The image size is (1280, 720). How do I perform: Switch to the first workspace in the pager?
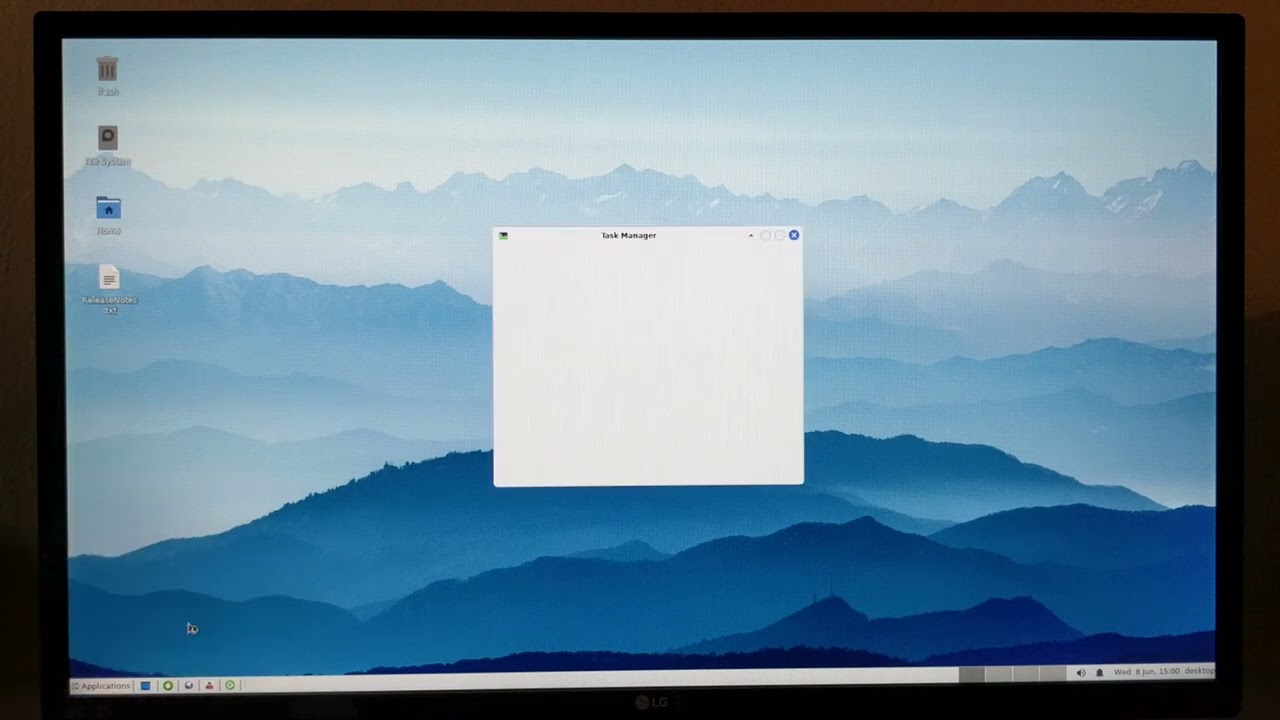pyautogui.click(x=972, y=674)
